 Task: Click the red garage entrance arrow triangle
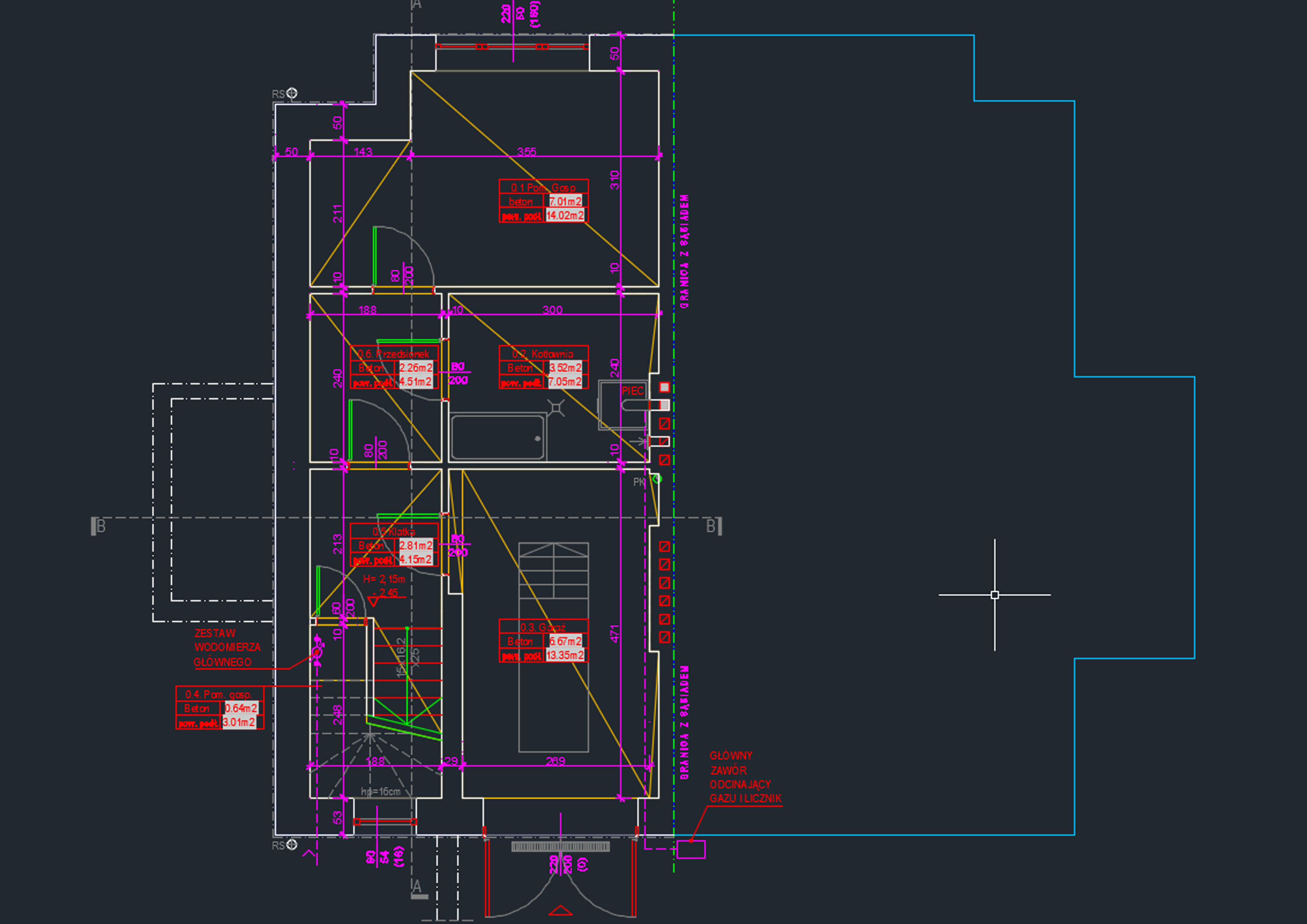(560, 911)
